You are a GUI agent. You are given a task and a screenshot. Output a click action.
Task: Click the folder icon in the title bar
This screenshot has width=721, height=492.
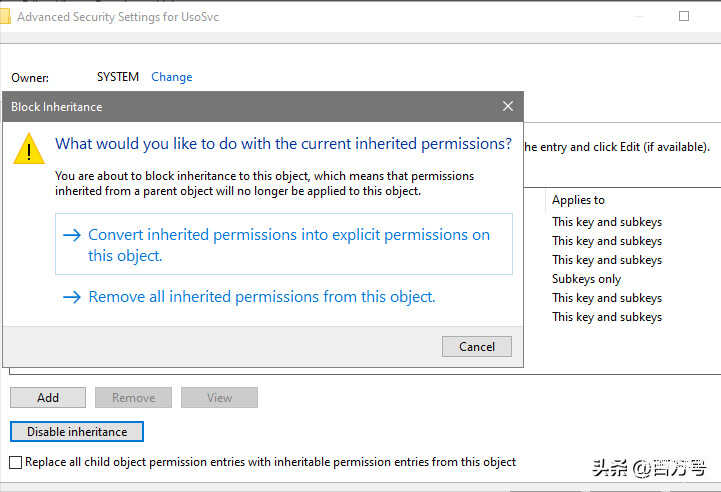click(x=4, y=17)
